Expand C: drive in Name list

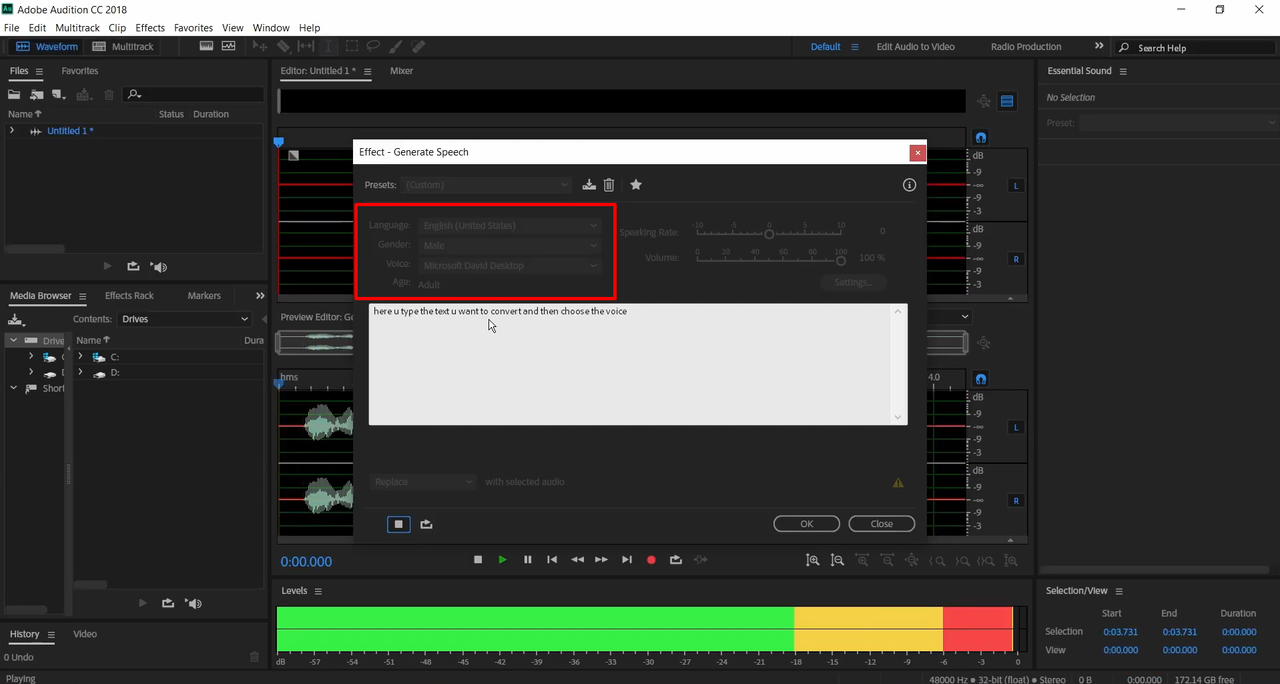click(80, 357)
